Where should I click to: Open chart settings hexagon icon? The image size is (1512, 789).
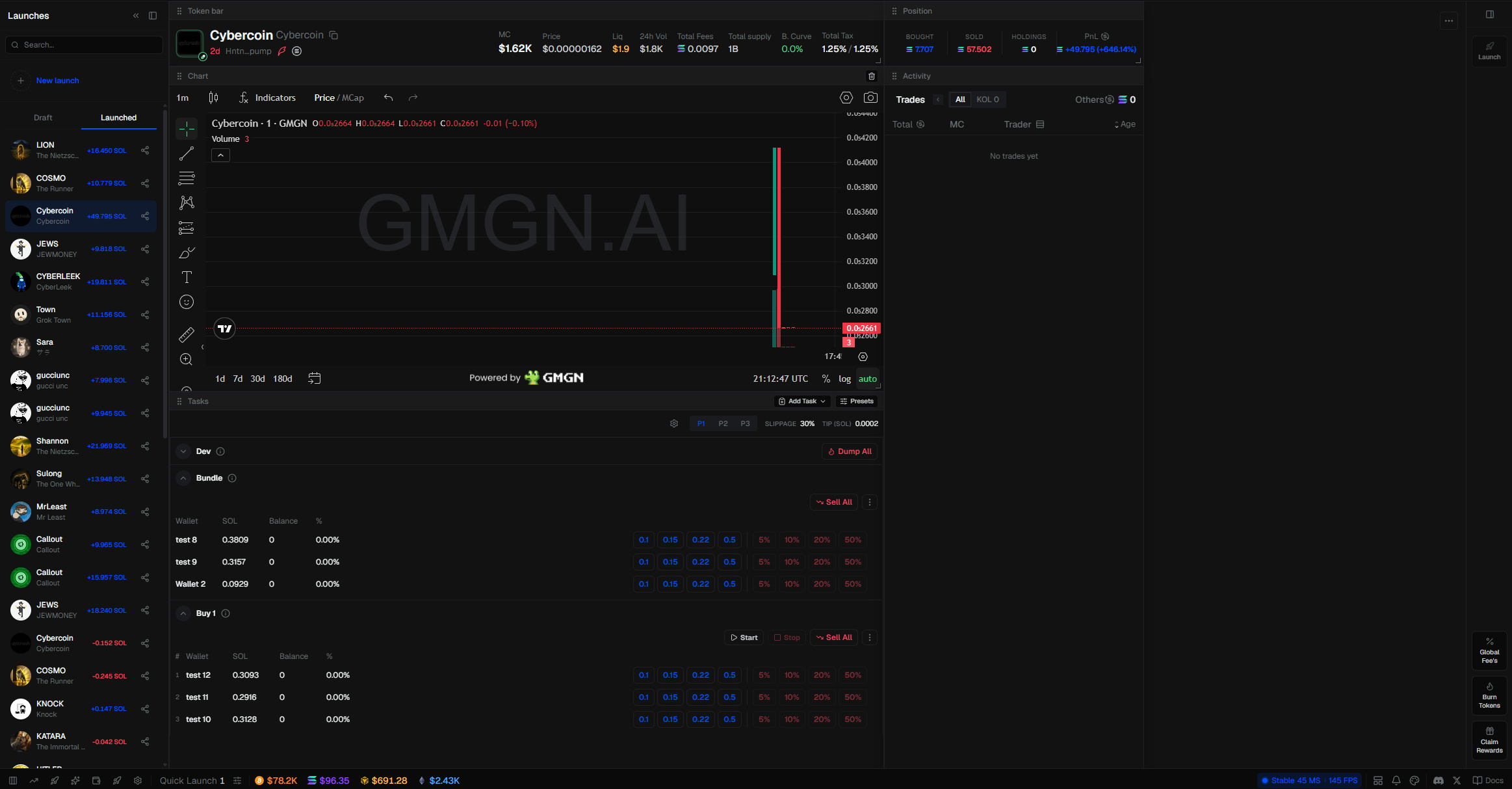tap(846, 98)
